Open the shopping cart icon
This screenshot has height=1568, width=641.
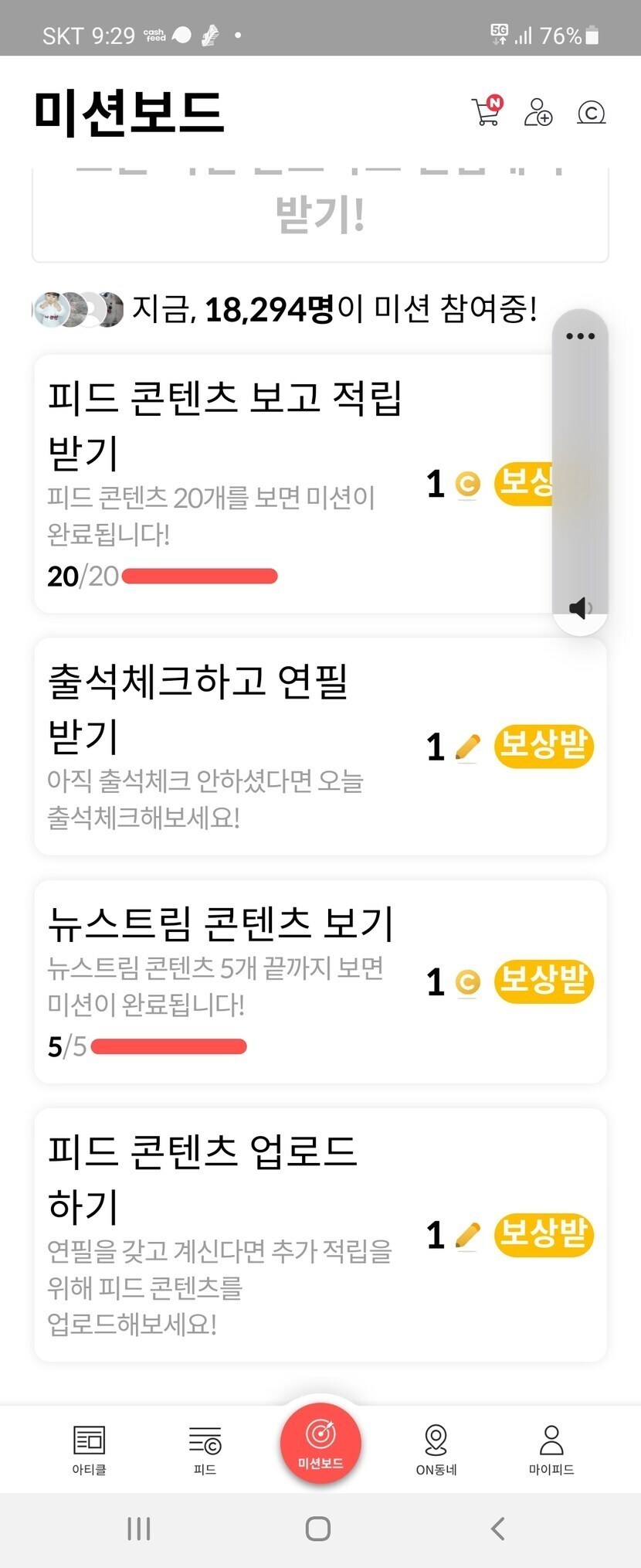click(487, 112)
